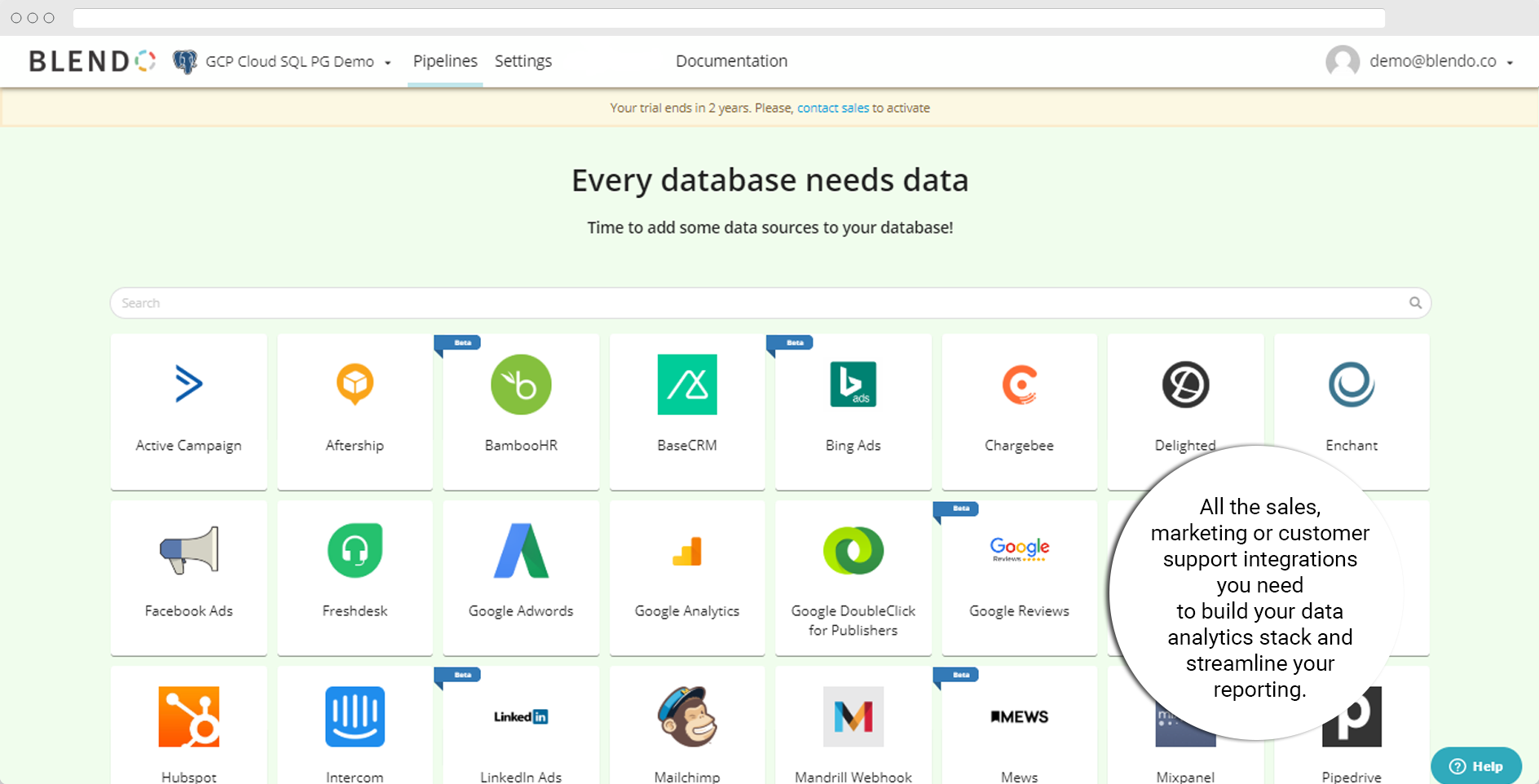Screen dimensions: 1539x784
Task: Click the Hubspot label text
Action: (x=189, y=777)
